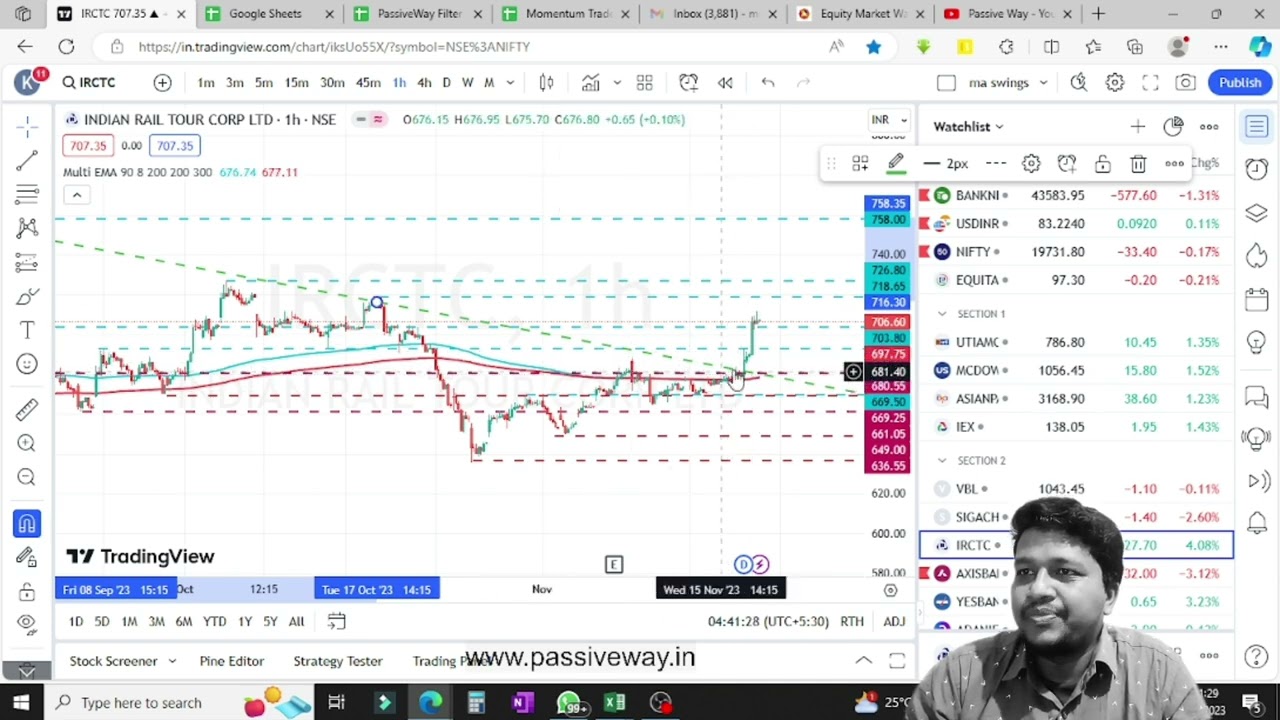Select the Text annotation tool
Screen dimensions: 1280x720
coord(27,330)
